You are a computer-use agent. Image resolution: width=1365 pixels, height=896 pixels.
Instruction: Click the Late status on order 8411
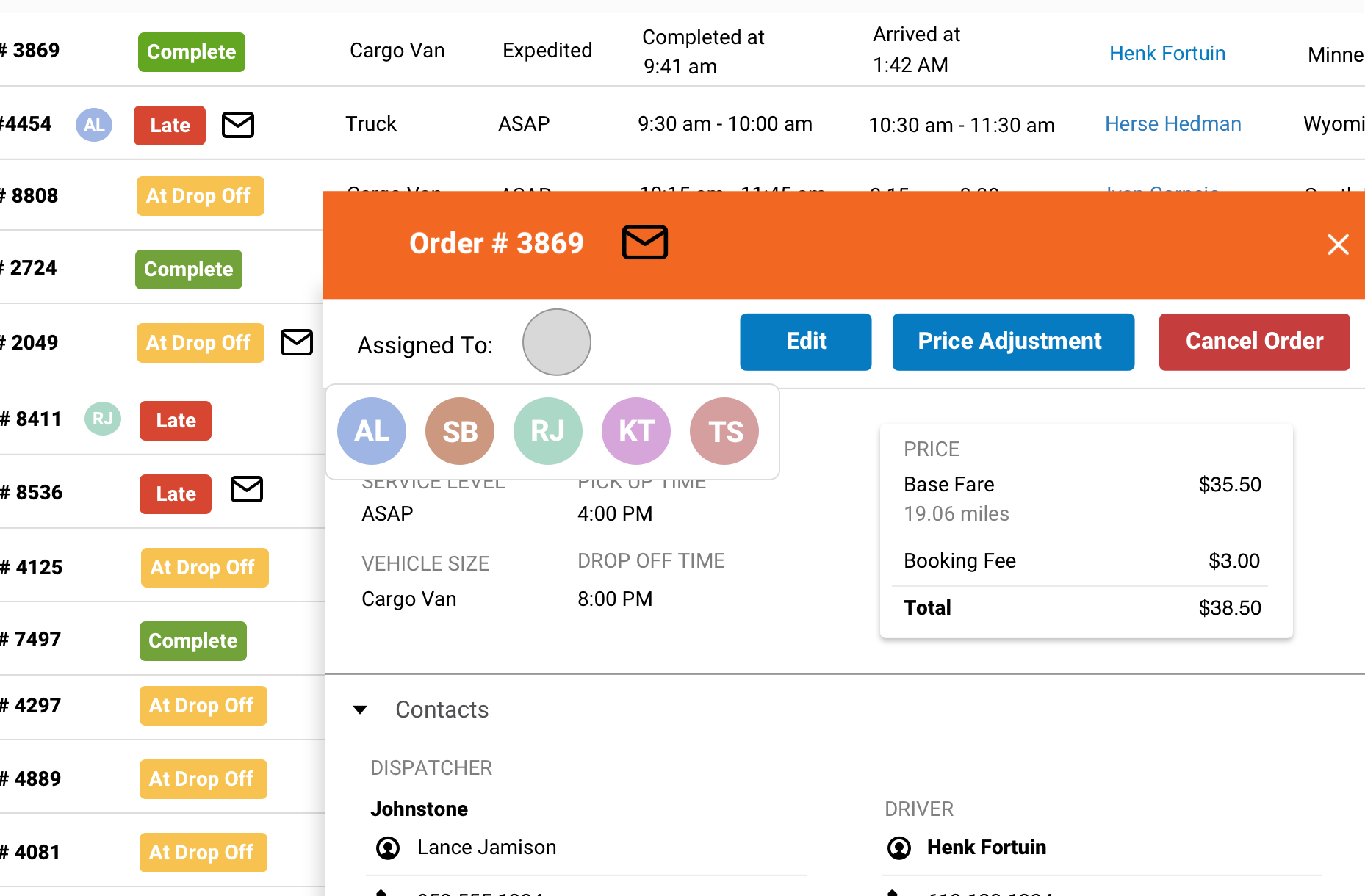(176, 421)
